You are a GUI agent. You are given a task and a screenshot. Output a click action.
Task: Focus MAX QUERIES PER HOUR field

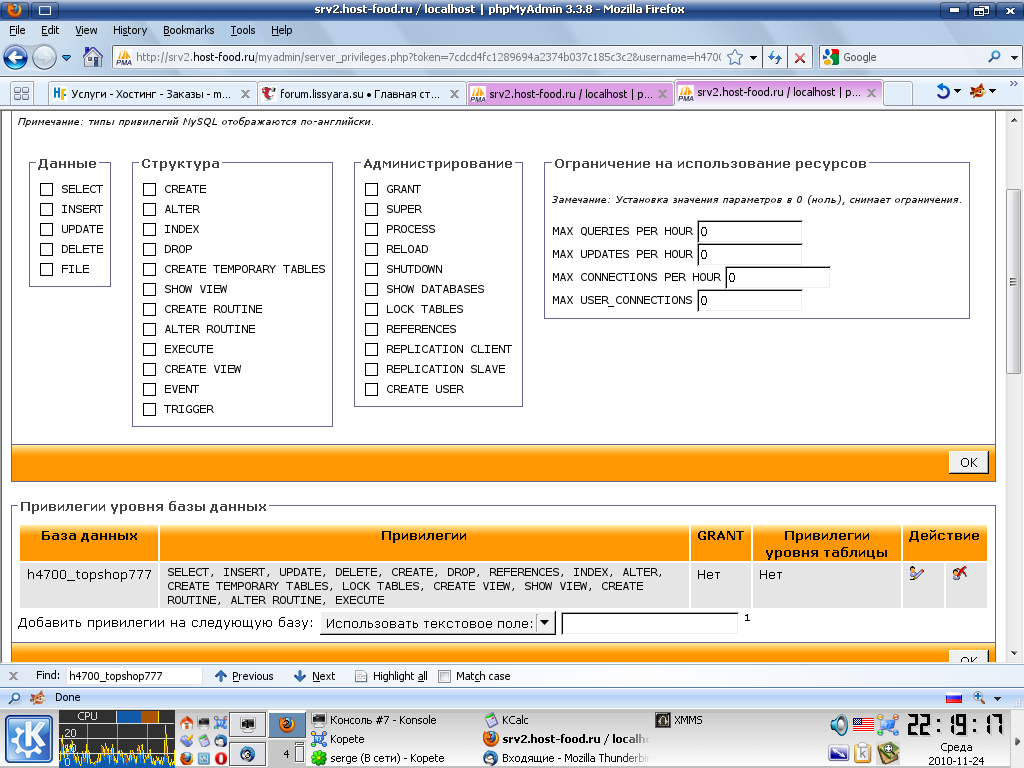[750, 232]
